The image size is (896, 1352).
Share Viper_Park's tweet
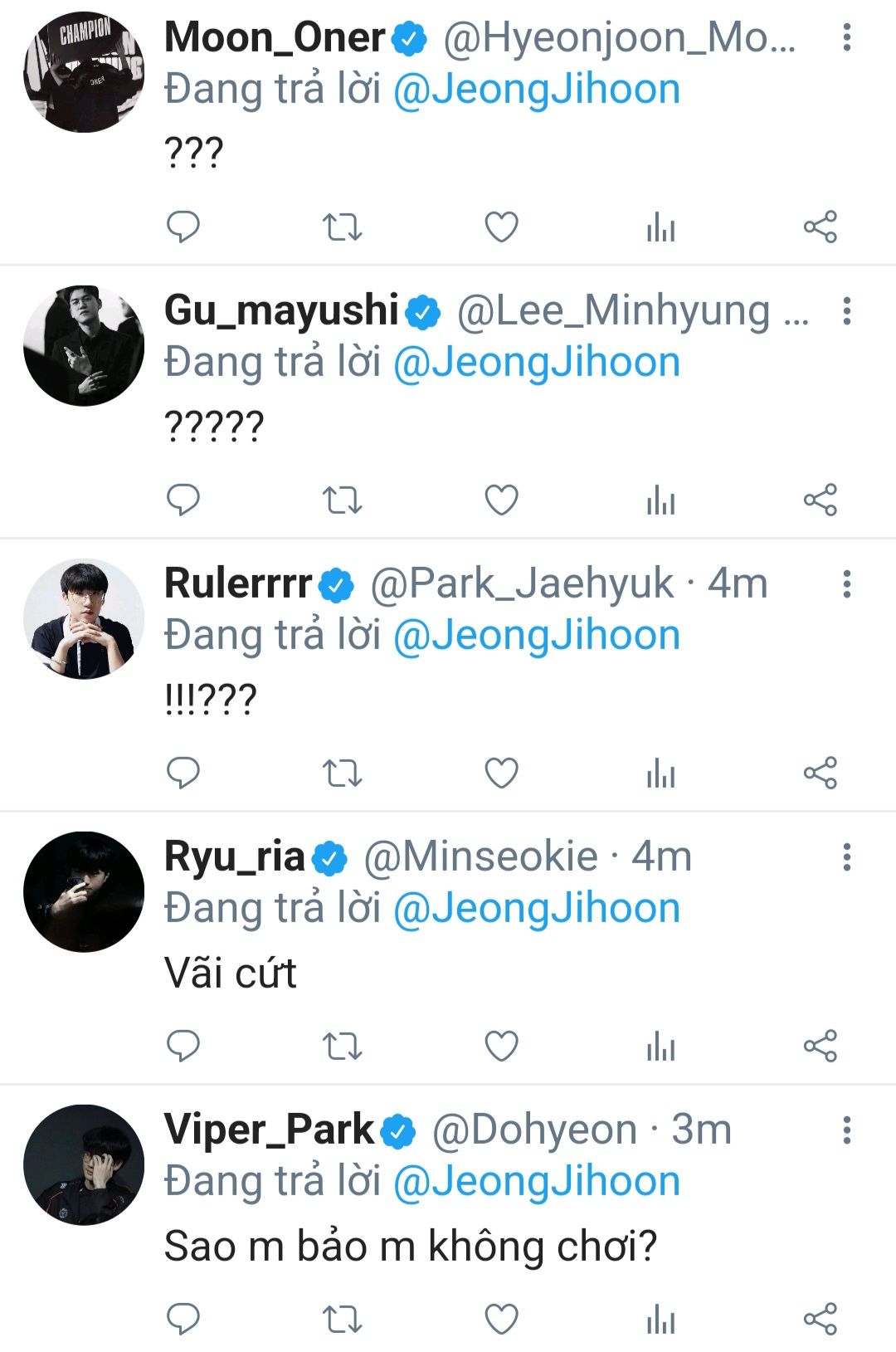820,1319
